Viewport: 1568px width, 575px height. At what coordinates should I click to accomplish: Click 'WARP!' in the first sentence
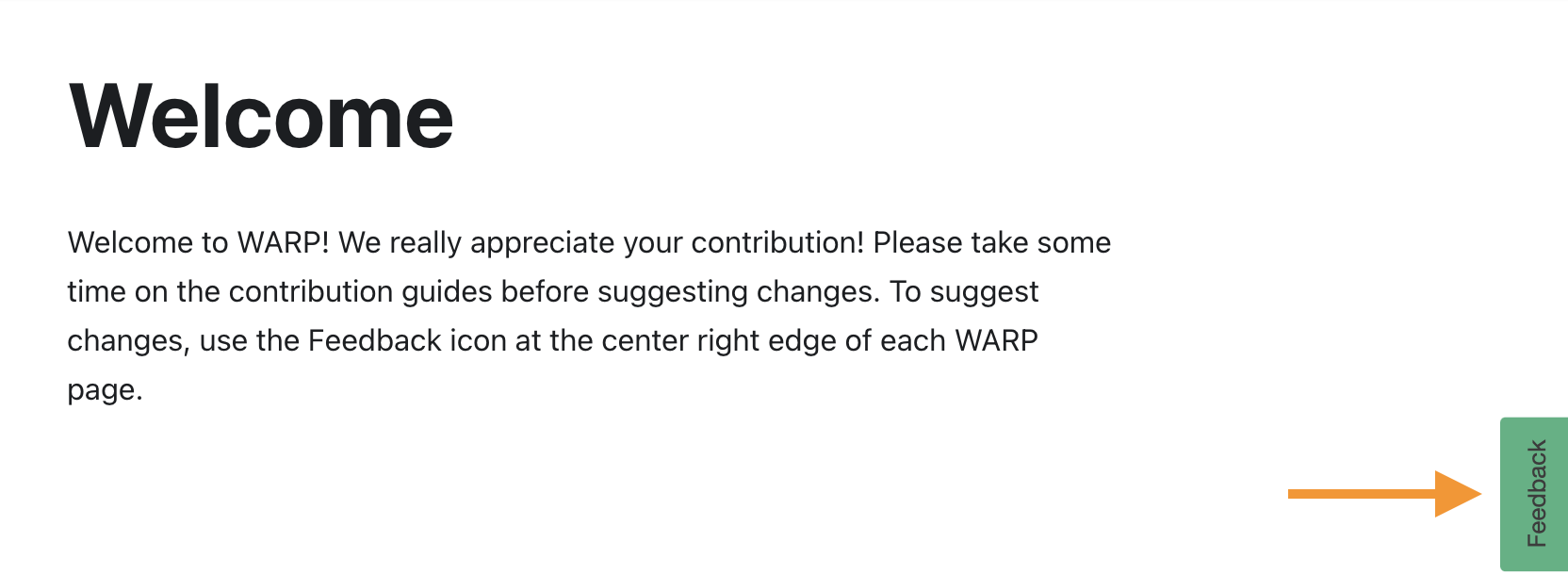pyautogui.click(x=283, y=242)
